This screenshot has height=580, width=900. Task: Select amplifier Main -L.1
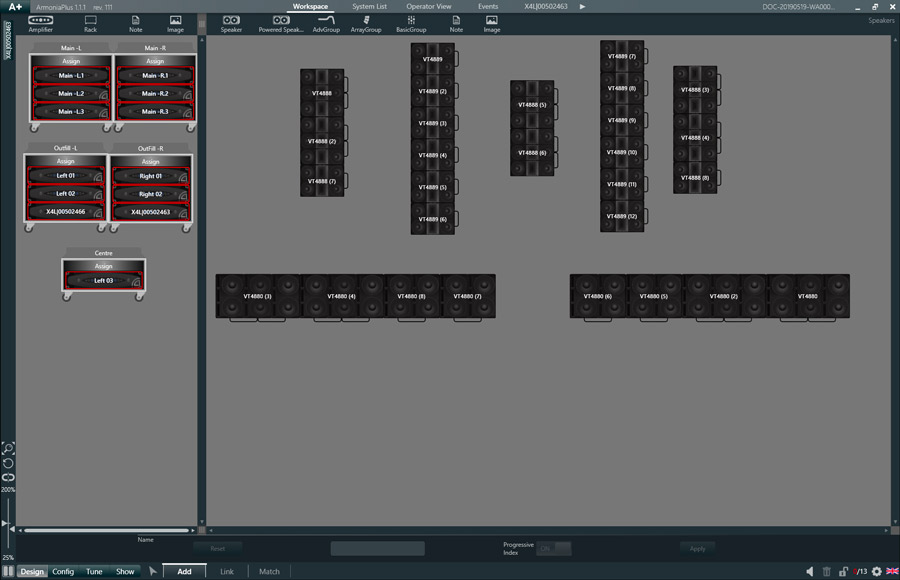click(71, 75)
